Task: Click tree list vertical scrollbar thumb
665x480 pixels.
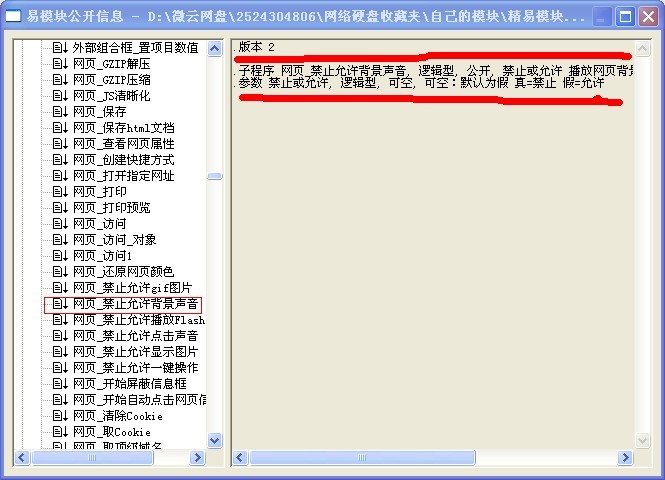Action: click(x=215, y=176)
